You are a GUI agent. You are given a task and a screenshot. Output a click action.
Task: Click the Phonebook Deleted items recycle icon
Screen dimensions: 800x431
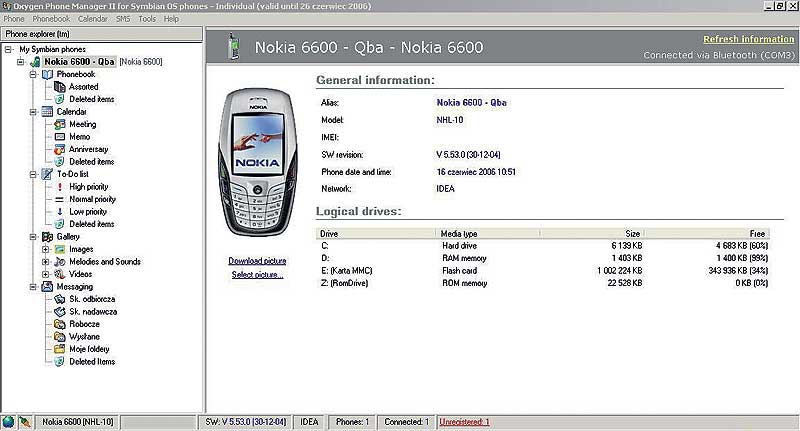[60, 99]
